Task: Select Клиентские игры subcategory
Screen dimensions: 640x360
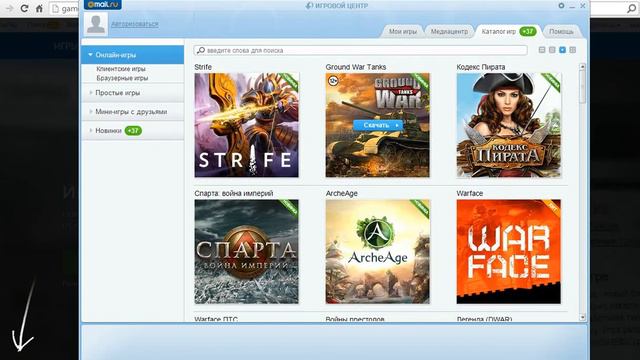Action: click(x=121, y=69)
